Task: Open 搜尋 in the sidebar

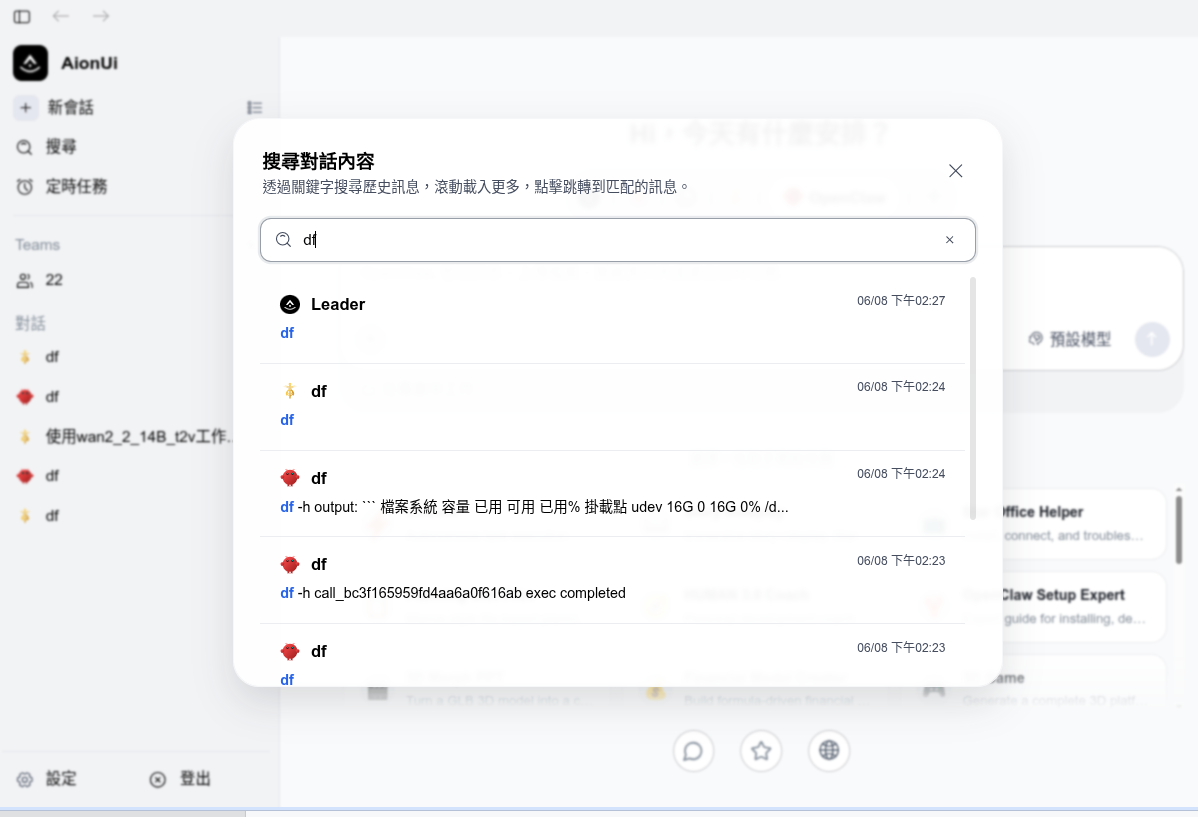Action: [x=61, y=147]
